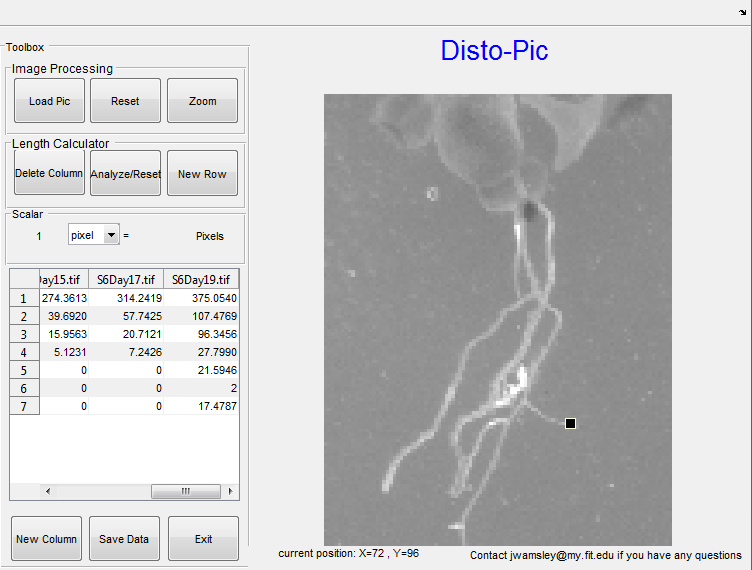
Task: Select row header 5
Action: pos(24,370)
